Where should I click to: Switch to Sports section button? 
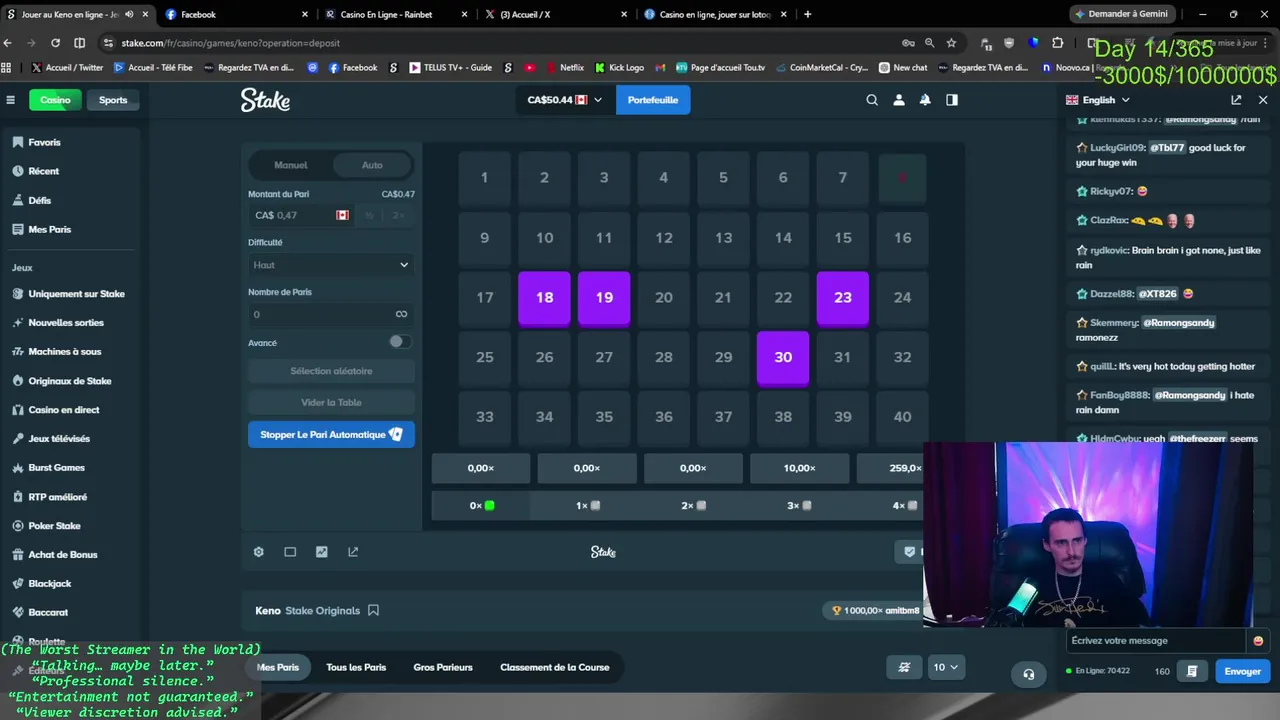pos(113,100)
